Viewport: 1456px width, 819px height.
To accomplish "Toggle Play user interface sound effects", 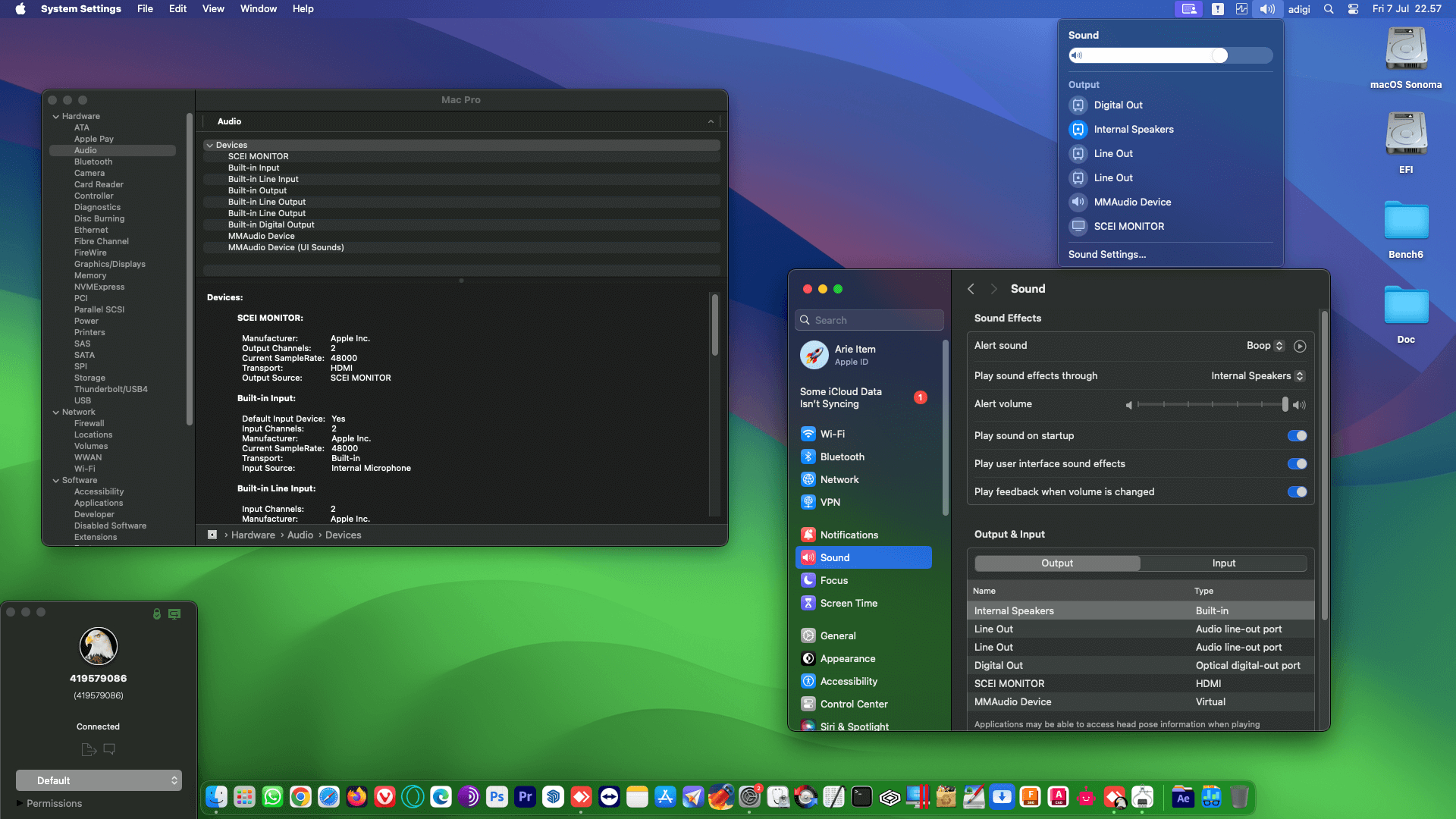I will 1297,464.
